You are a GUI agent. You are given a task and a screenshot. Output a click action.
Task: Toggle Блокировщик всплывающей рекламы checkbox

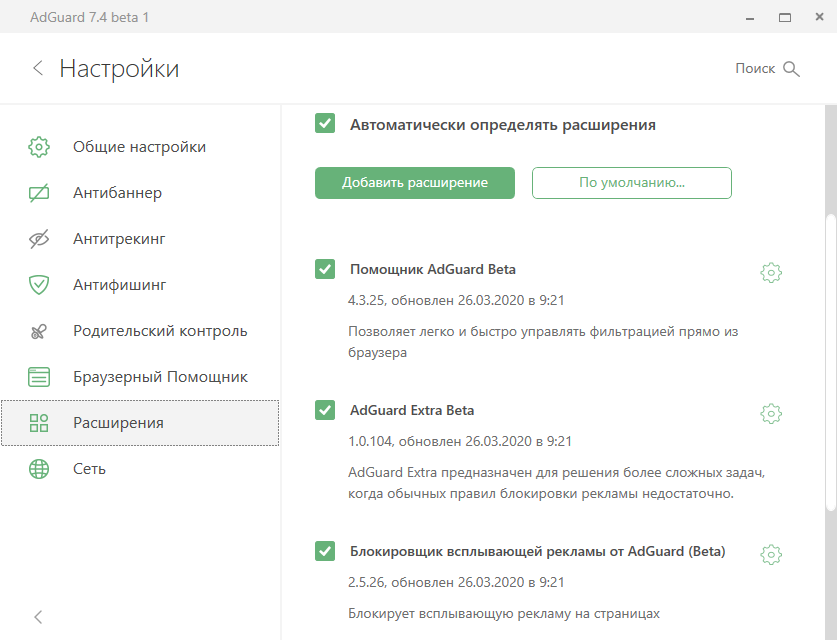point(325,551)
